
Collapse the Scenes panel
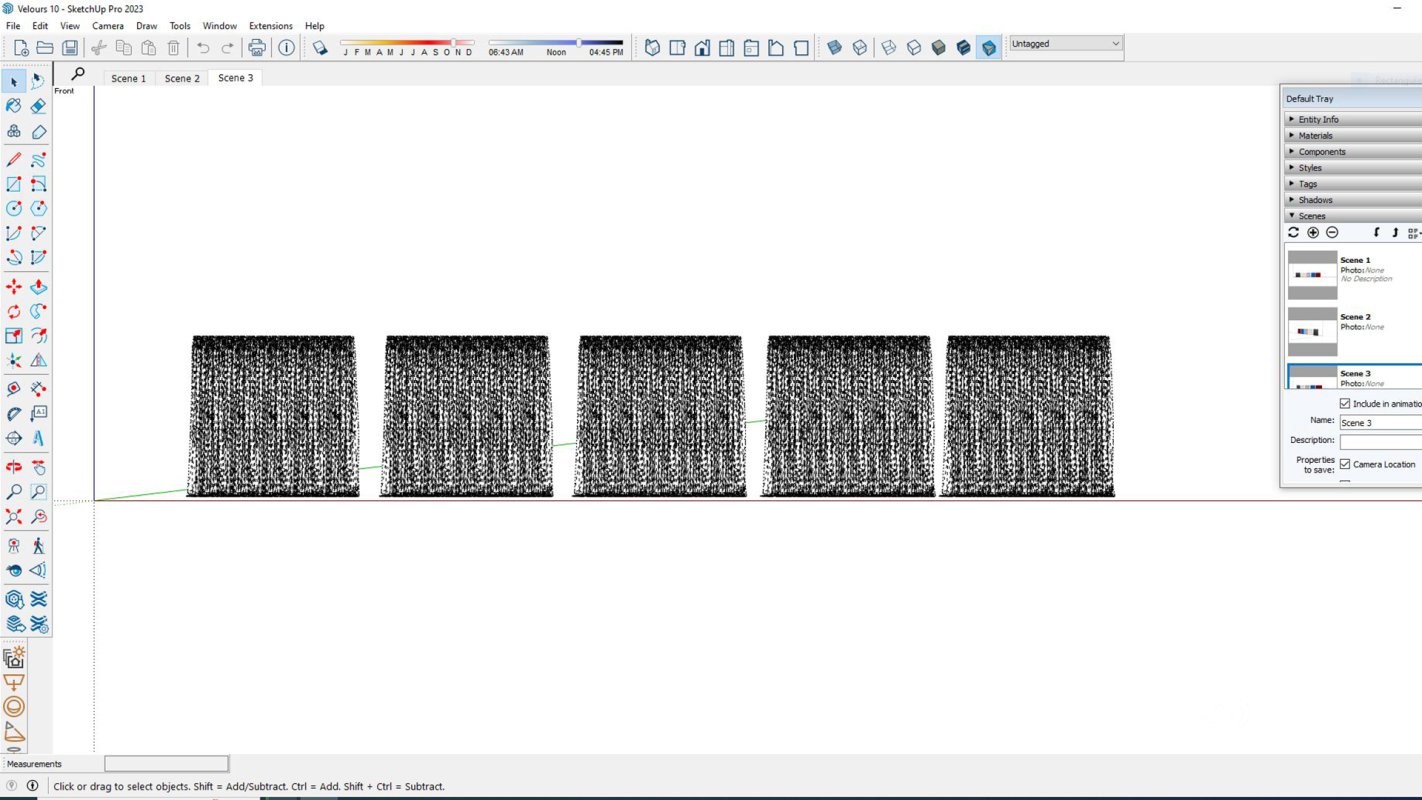point(1311,216)
